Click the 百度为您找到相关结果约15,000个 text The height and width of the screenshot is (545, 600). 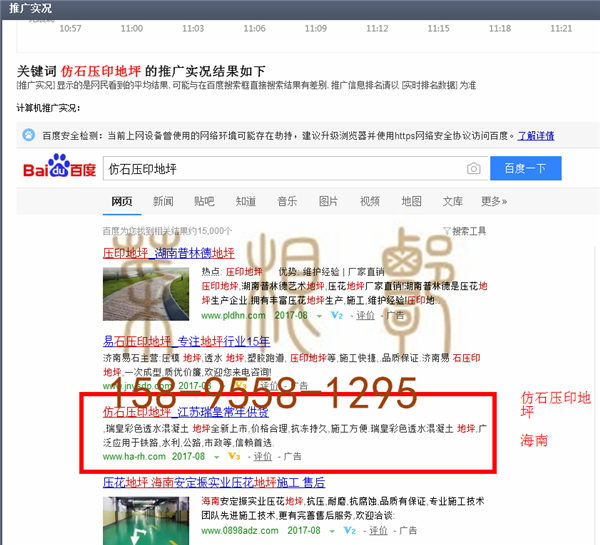tap(167, 231)
